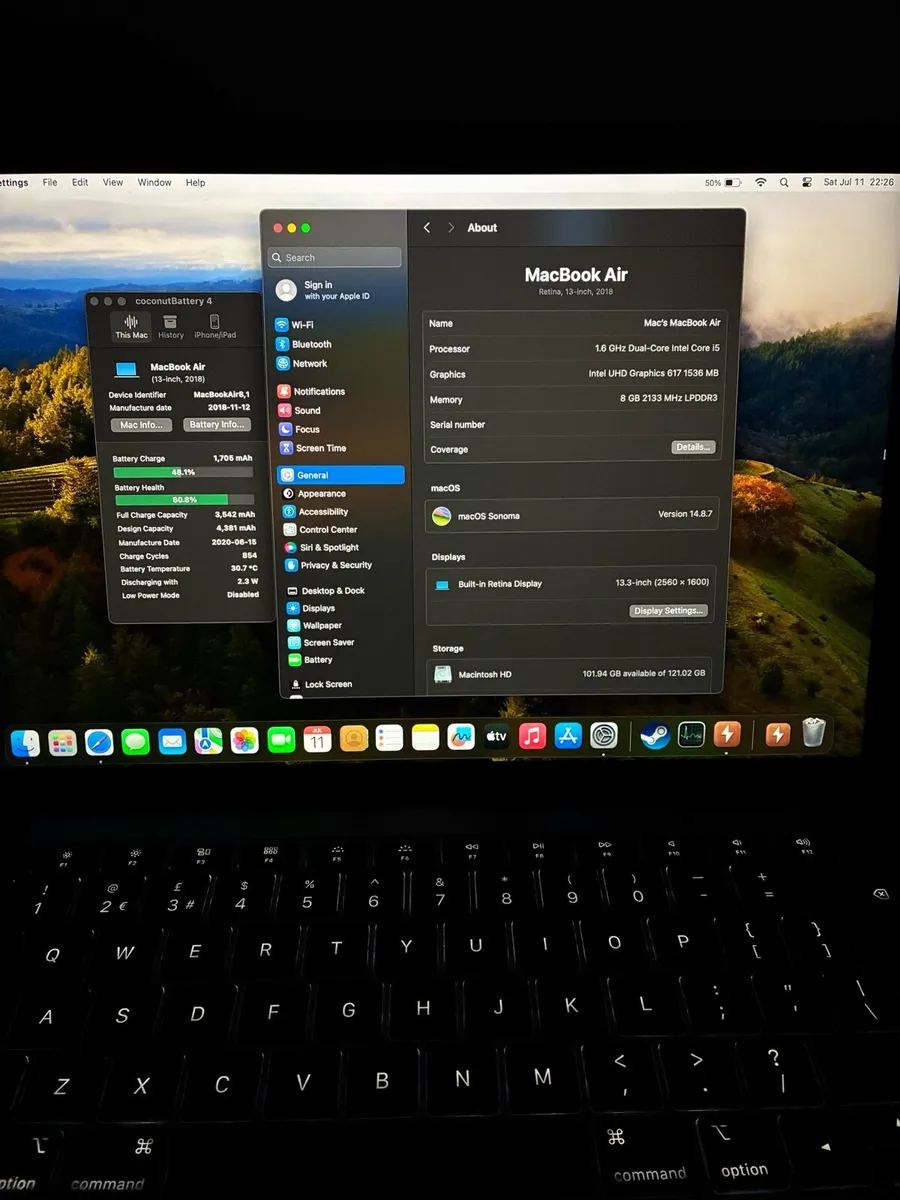Viewport: 900px width, 1200px height.
Task: Open Spotlight search from menu bar
Action: tap(784, 183)
